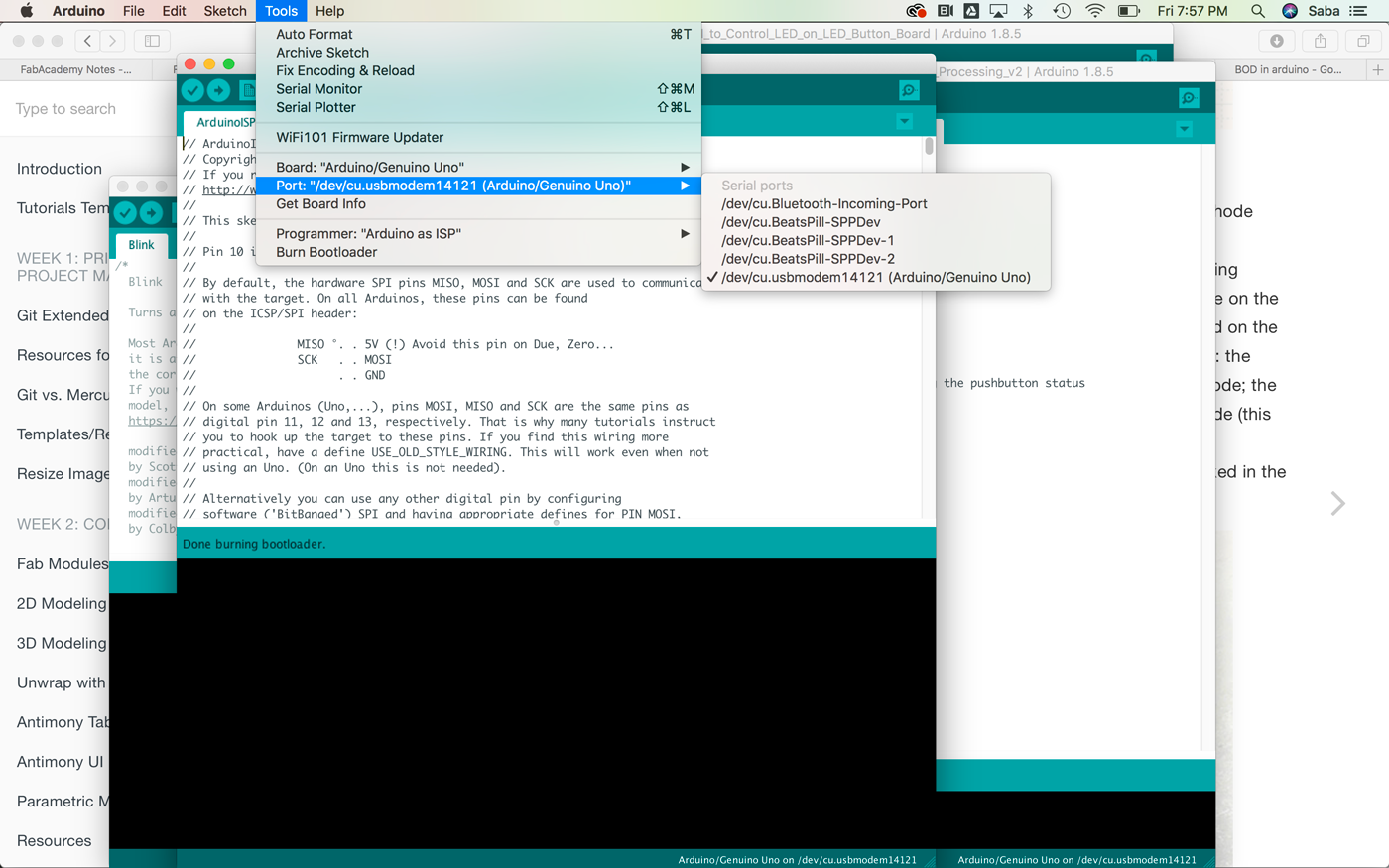Select the Blink sketch tab
This screenshot has height=868, width=1389.
pos(142,245)
